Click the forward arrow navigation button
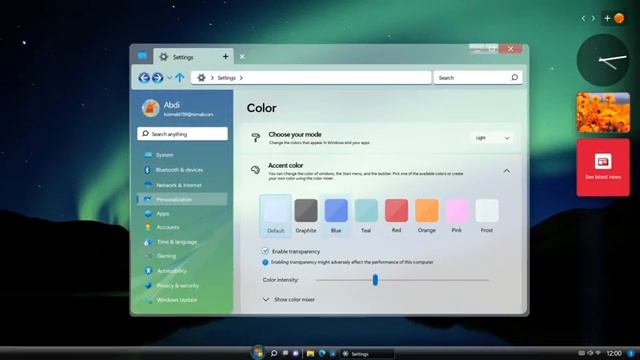 tap(158, 78)
